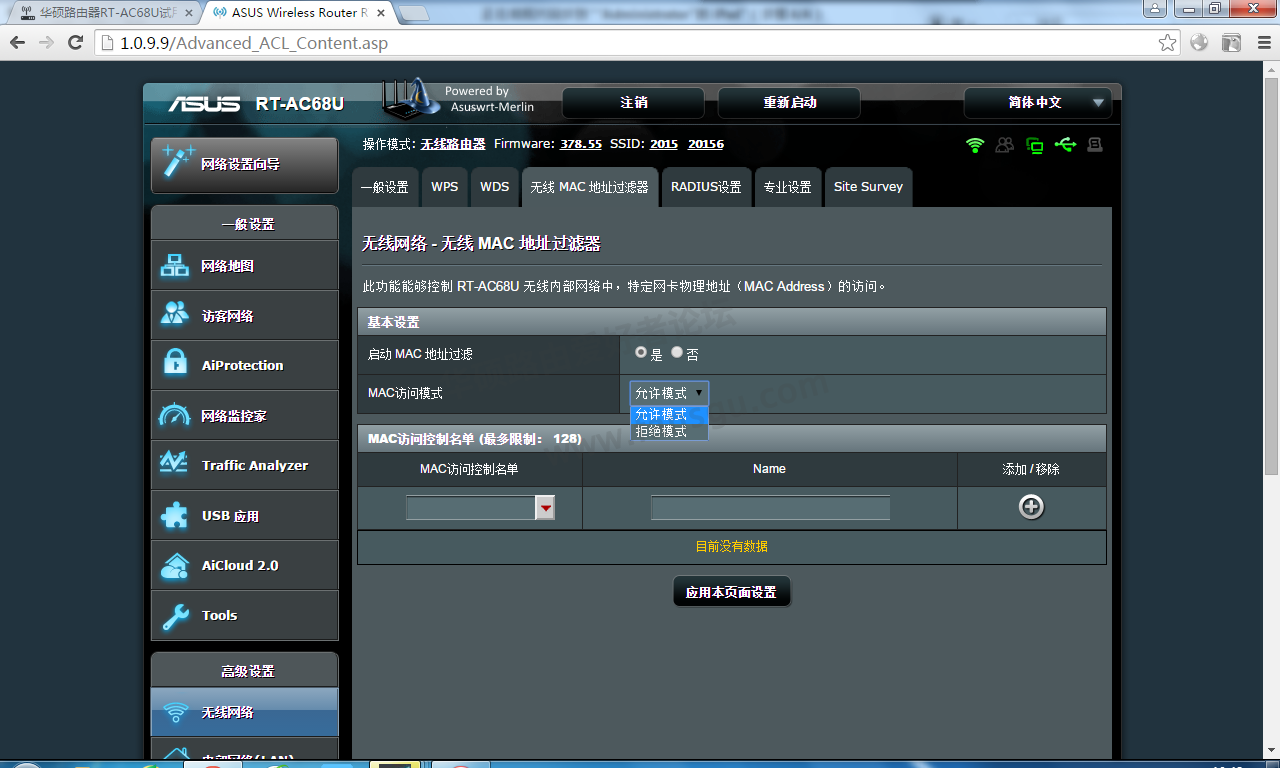The width and height of the screenshot is (1280, 768).
Task: Click the MAC address input field
Action: (x=471, y=508)
